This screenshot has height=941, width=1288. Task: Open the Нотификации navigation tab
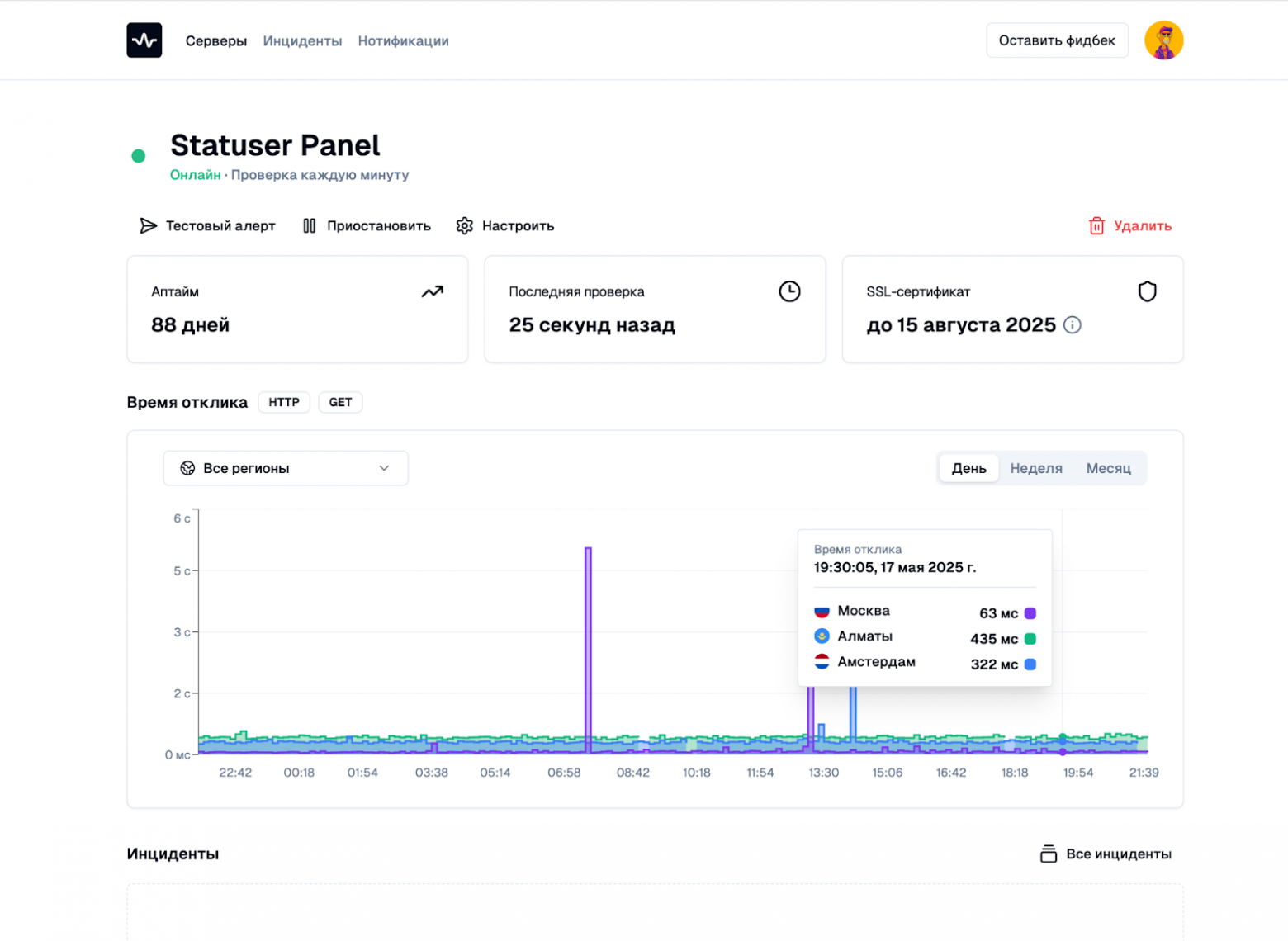[403, 41]
